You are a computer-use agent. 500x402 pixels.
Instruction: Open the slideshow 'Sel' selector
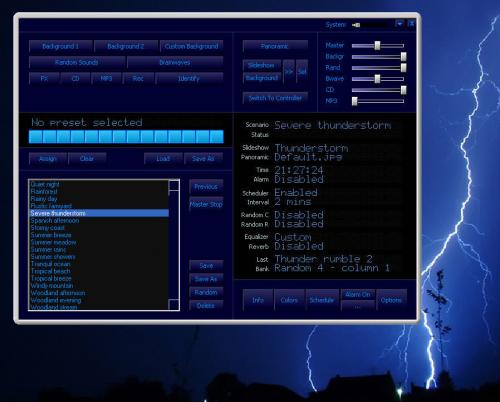(302, 71)
